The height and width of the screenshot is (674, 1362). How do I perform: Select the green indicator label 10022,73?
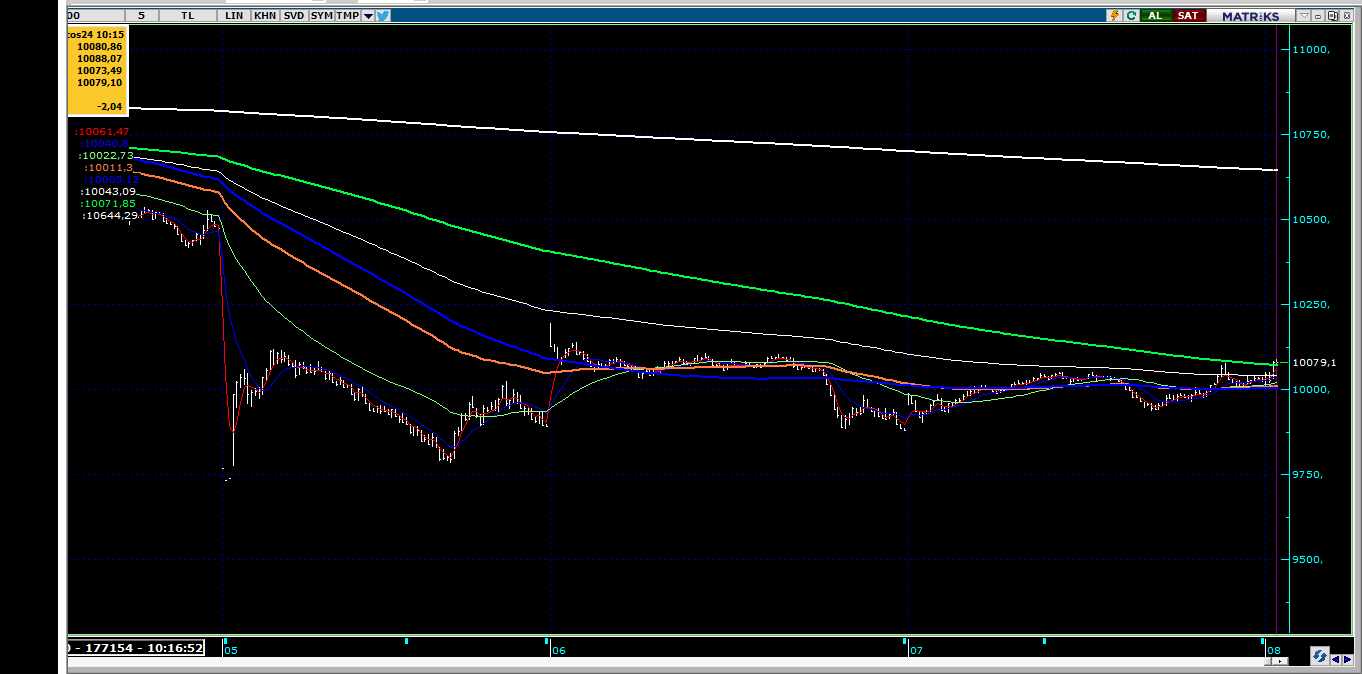click(x=106, y=156)
